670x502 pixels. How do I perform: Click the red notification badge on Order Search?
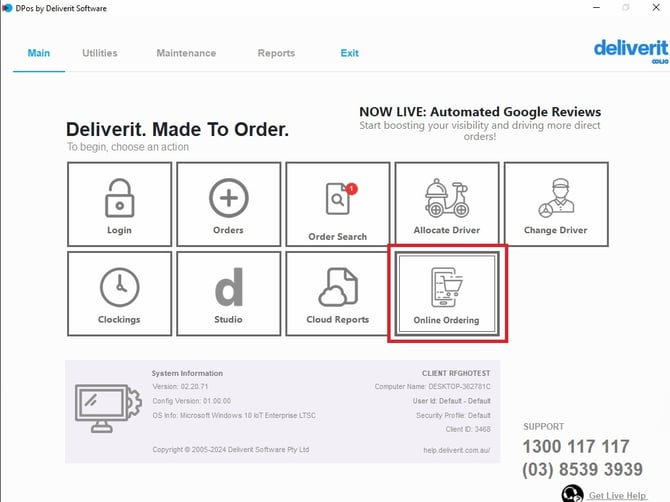352,188
